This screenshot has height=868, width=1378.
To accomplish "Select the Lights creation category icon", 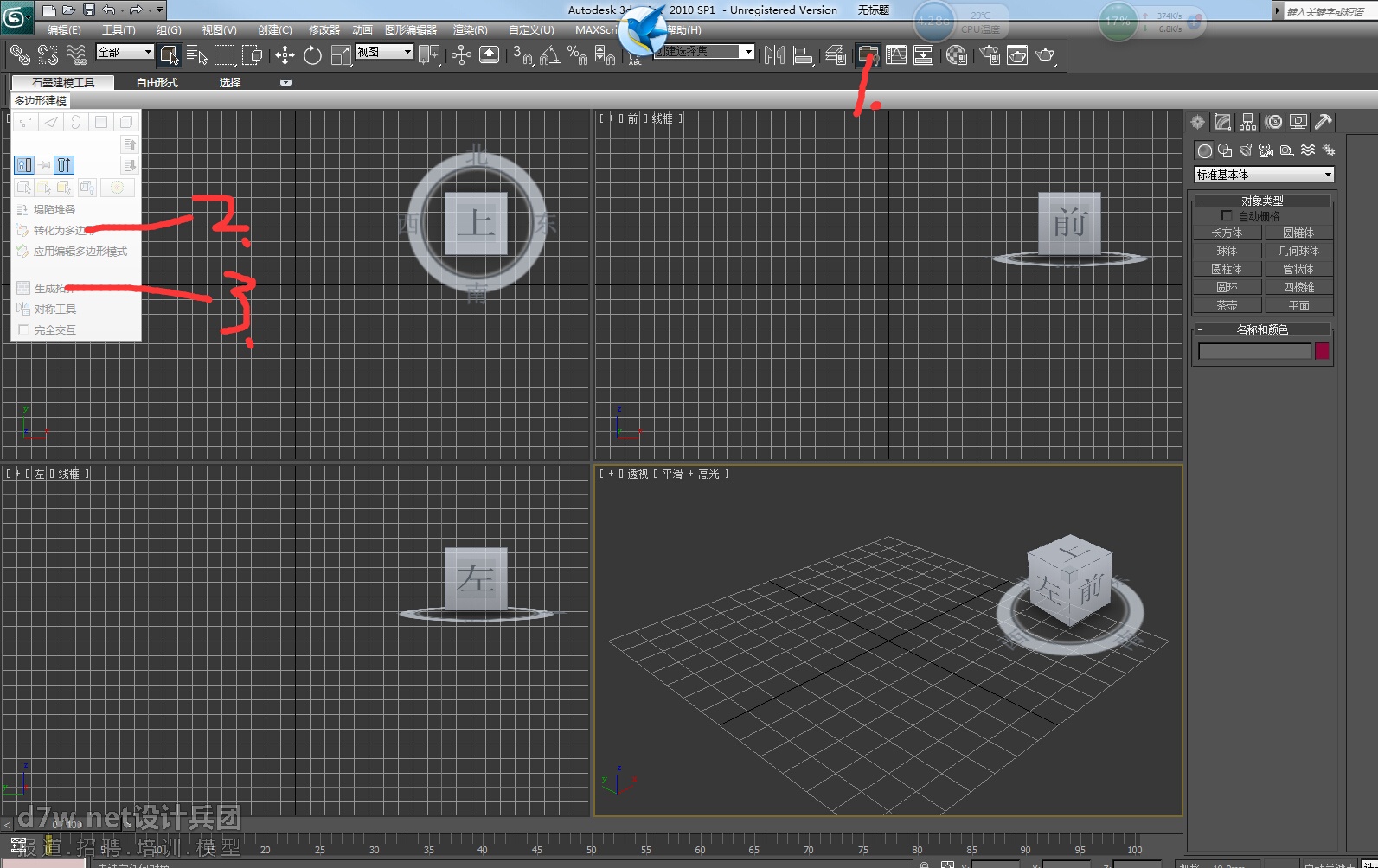I will pos(1246,150).
